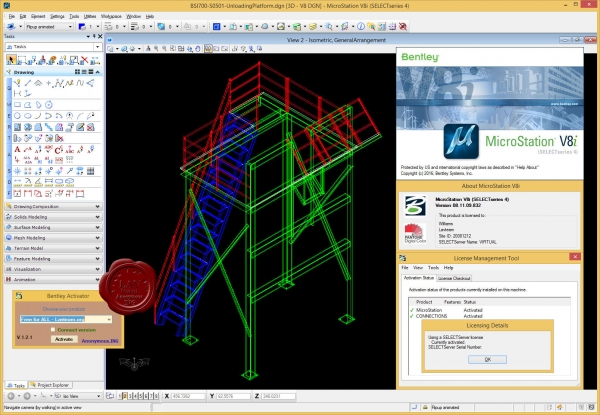Click the previous view round arrow

point(11,396)
